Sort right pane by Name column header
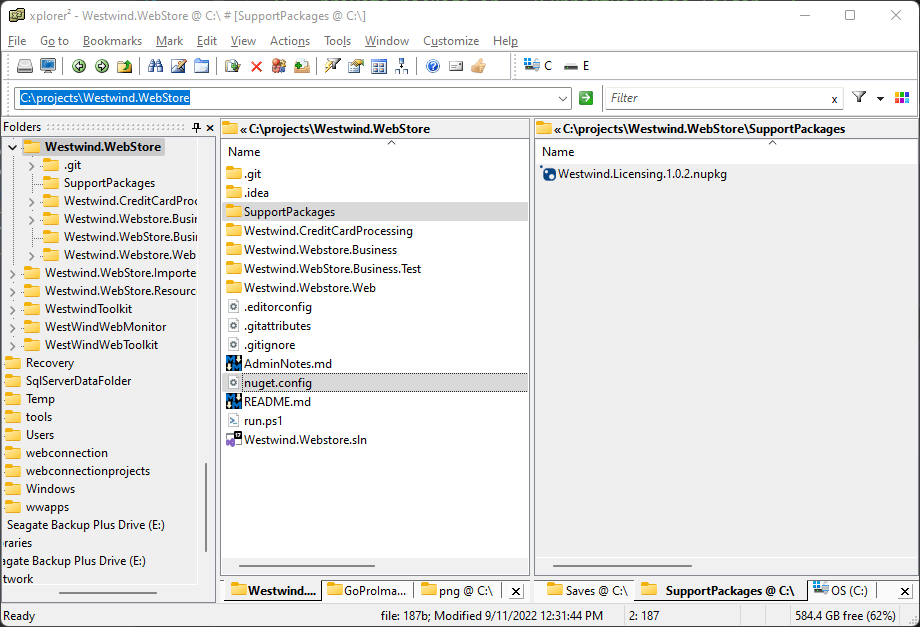 558,152
